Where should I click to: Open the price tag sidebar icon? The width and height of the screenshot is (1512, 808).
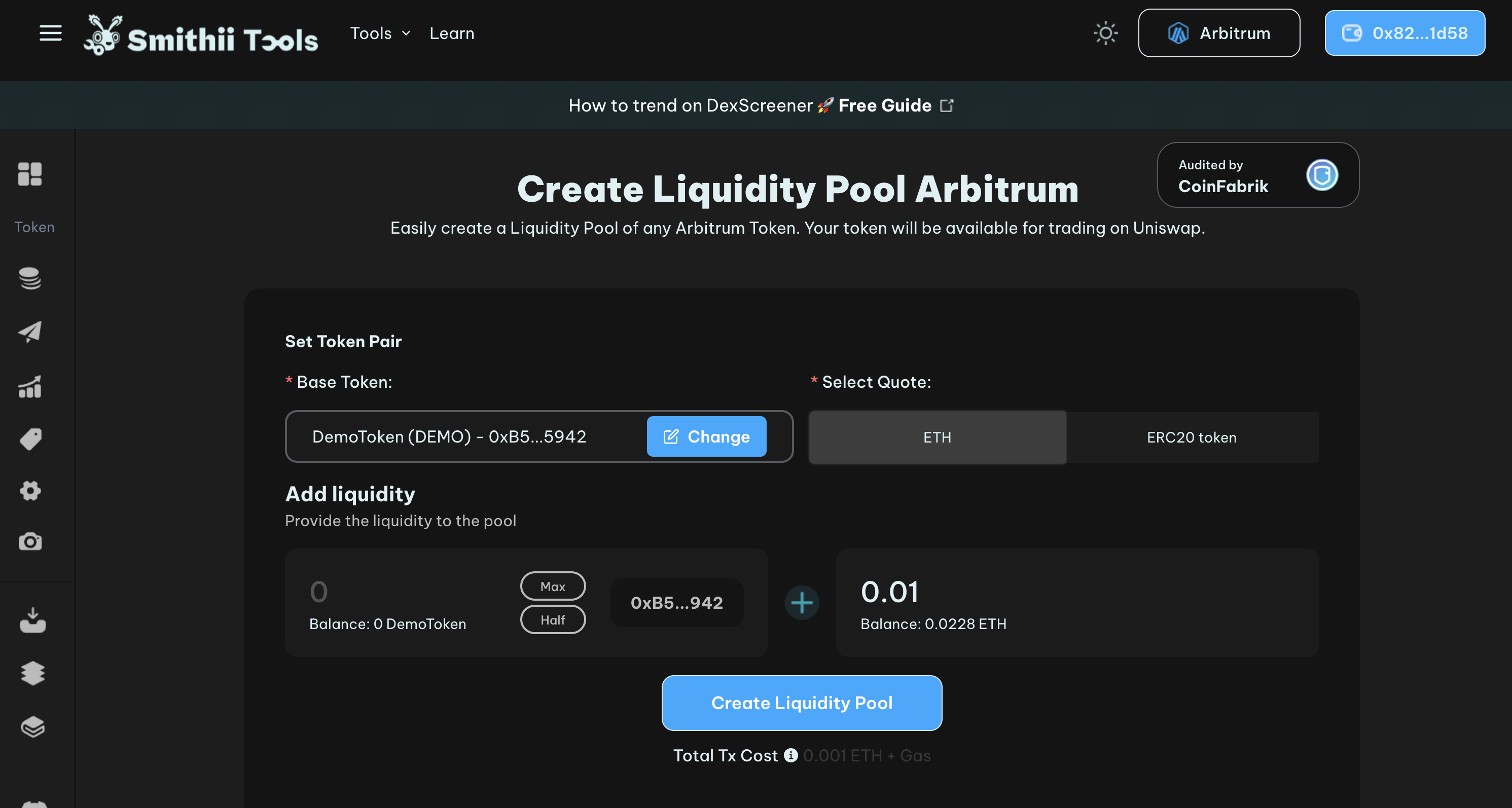click(30, 439)
